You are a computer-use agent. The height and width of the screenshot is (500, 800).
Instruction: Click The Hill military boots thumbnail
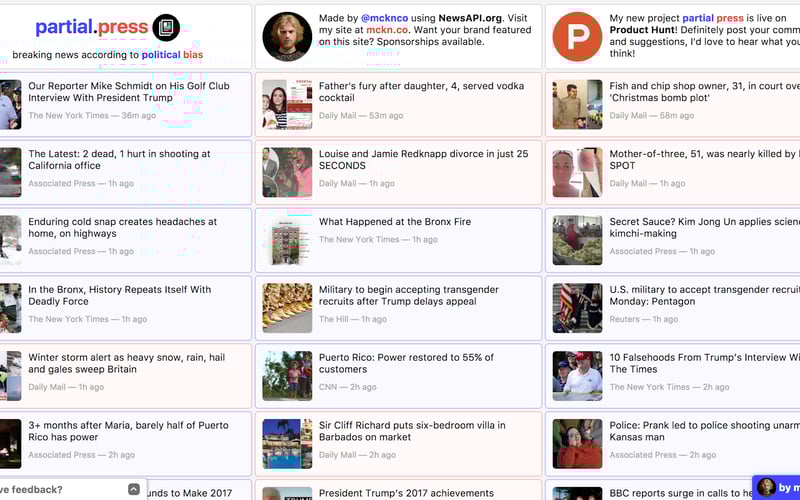(x=287, y=308)
